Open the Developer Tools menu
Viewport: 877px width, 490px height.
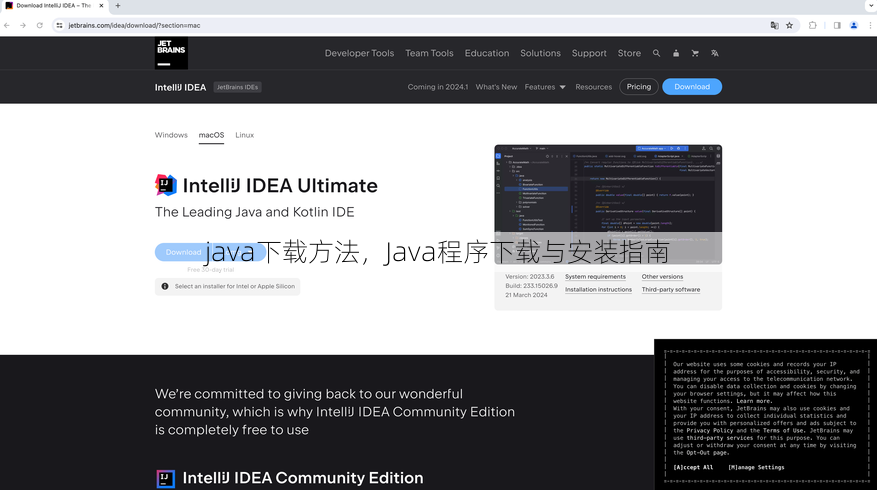pyautogui.click(x=359, y=53)
